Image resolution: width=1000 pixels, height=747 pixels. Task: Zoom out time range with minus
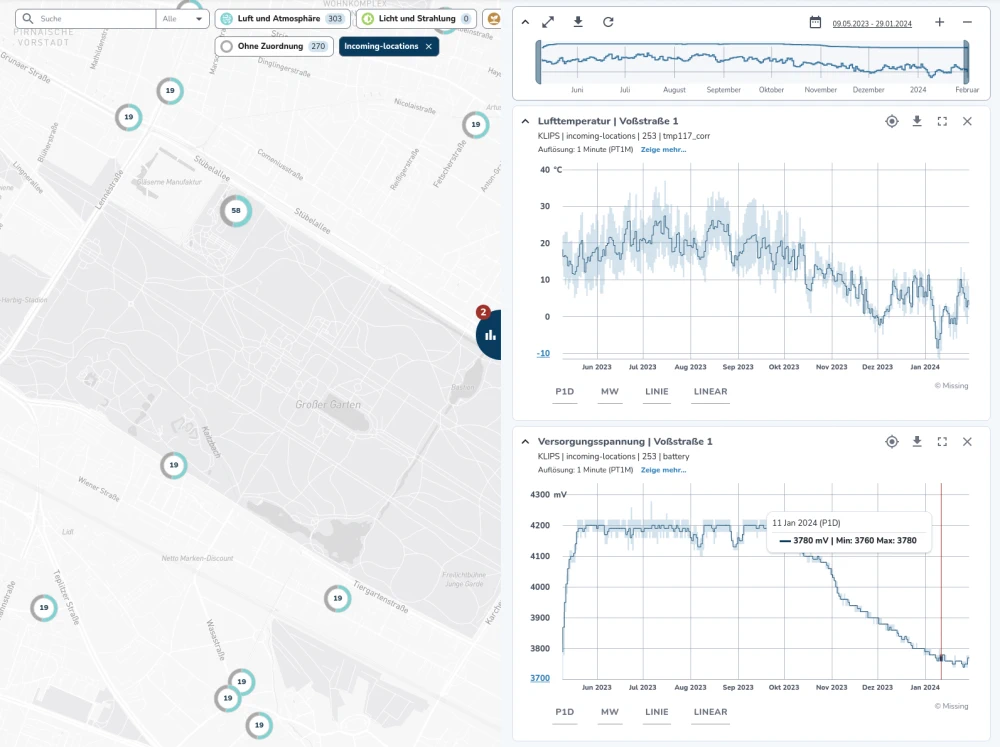[x=967, y=22]
